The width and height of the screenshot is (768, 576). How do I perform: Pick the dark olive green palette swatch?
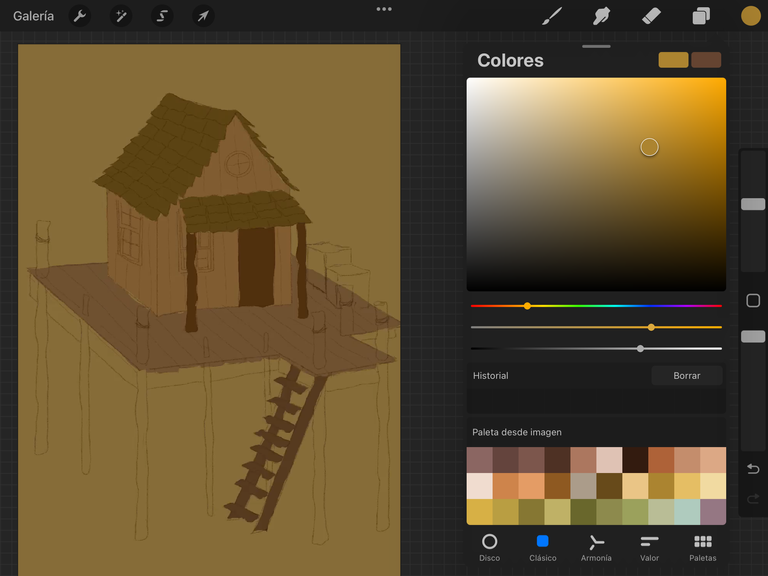pos(583,512)
